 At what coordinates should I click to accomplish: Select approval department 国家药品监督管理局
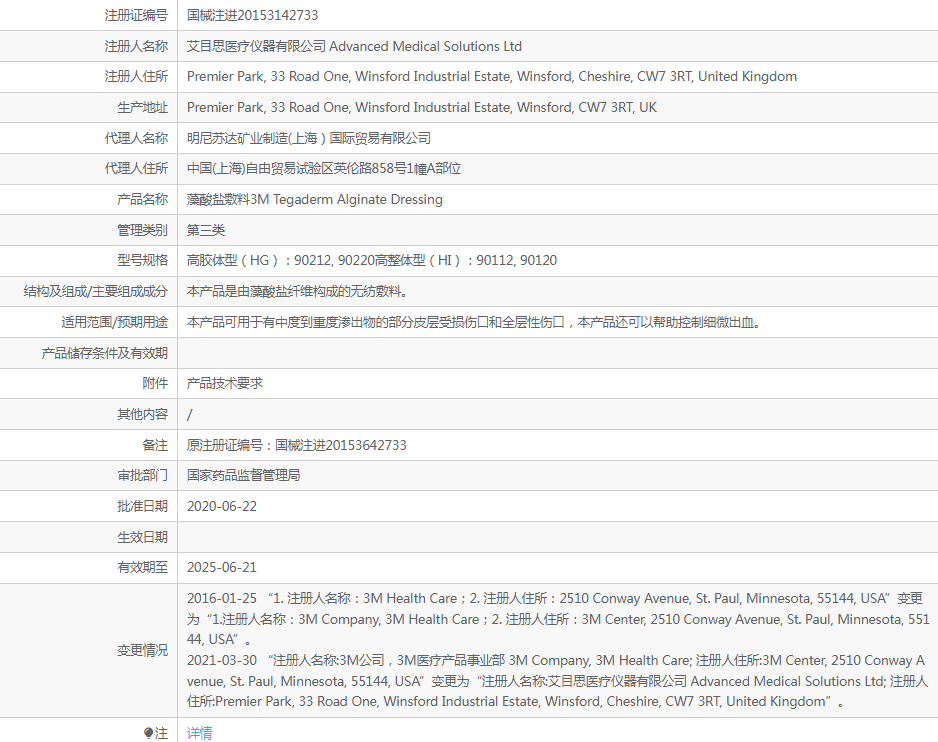pyautogui.click(x=243, y=476)
